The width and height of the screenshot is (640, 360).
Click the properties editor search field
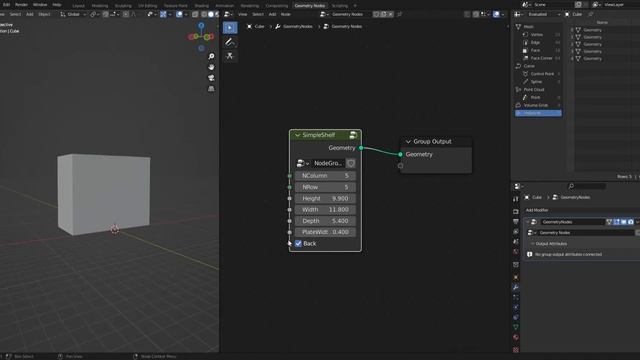(587, 186)
